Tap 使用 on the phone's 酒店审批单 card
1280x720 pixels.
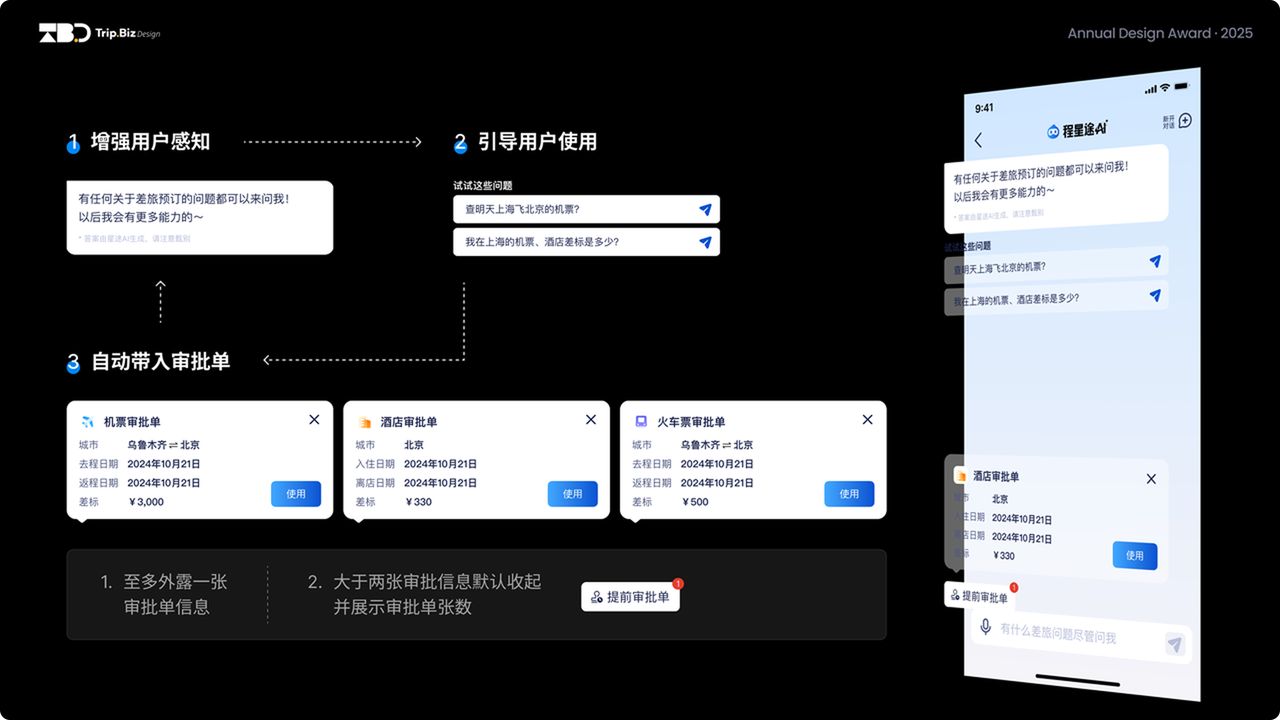point(1135,556)
